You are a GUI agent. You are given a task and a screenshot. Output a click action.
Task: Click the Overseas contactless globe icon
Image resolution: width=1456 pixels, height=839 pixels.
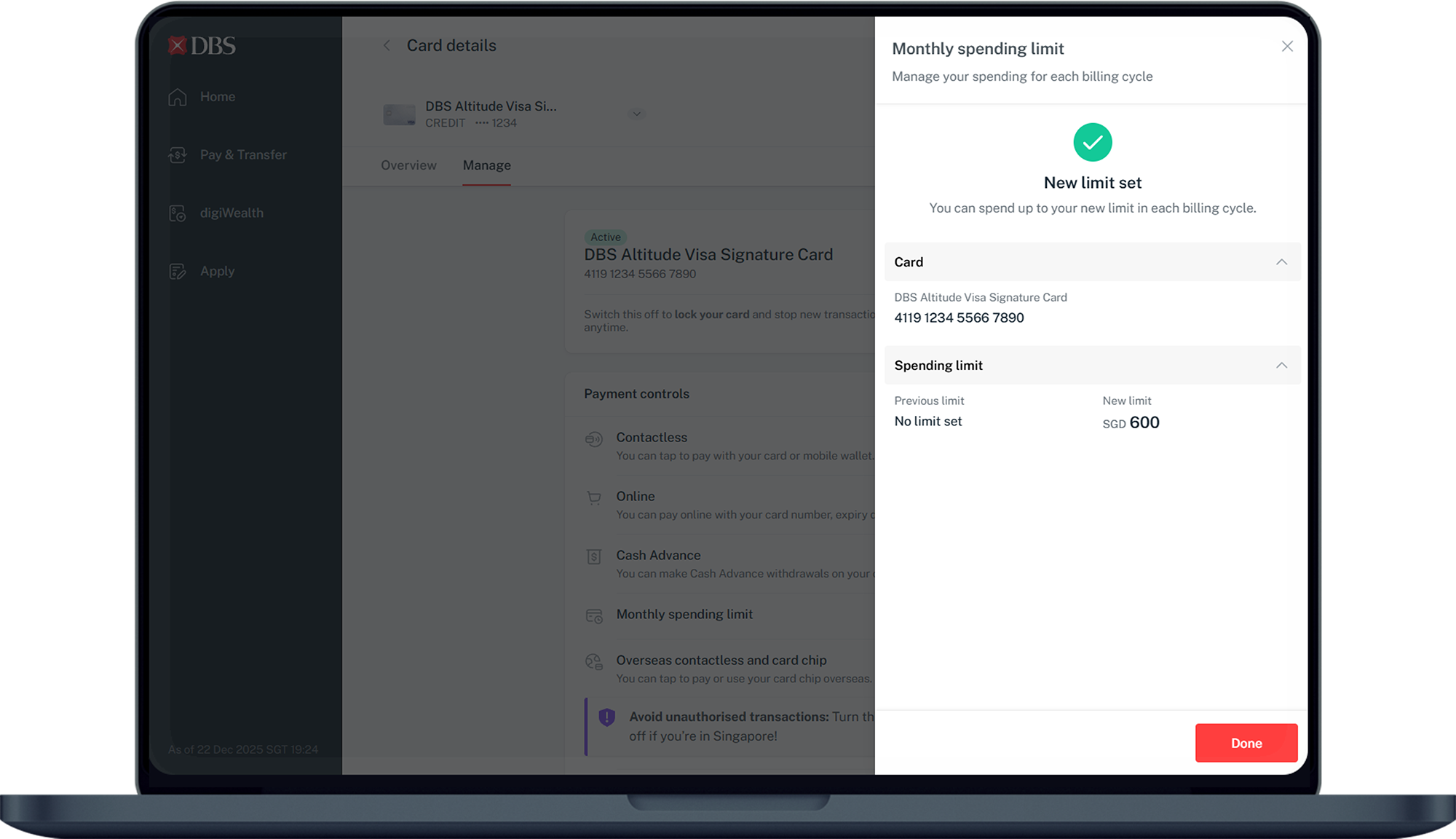[x=594, y=662]
